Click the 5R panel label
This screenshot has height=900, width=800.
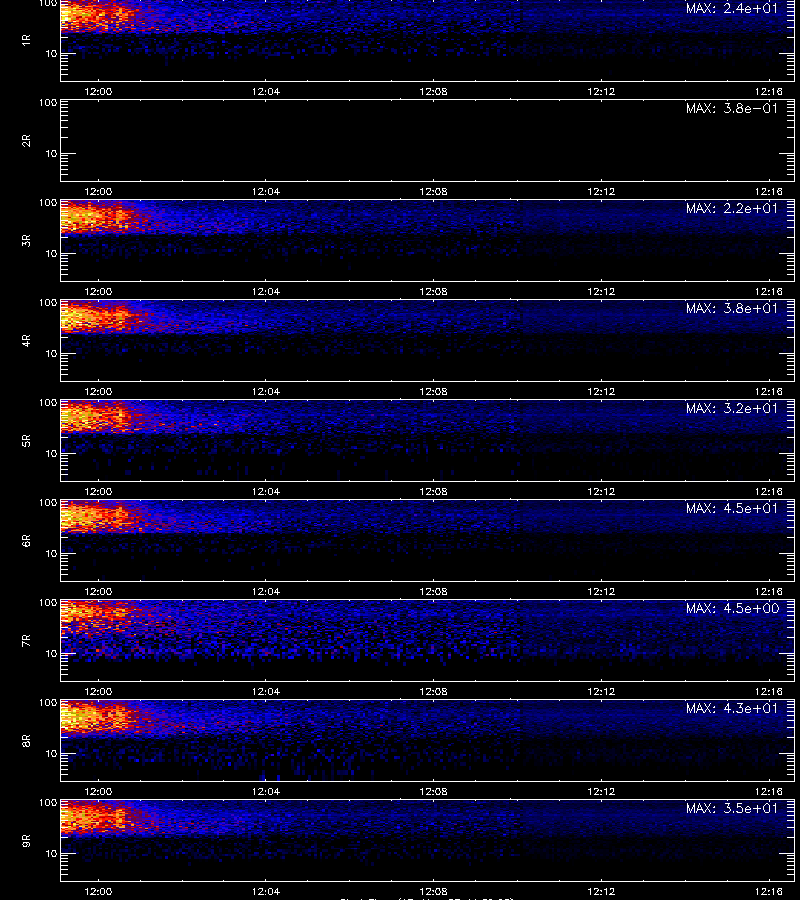(x=26, y=441)
